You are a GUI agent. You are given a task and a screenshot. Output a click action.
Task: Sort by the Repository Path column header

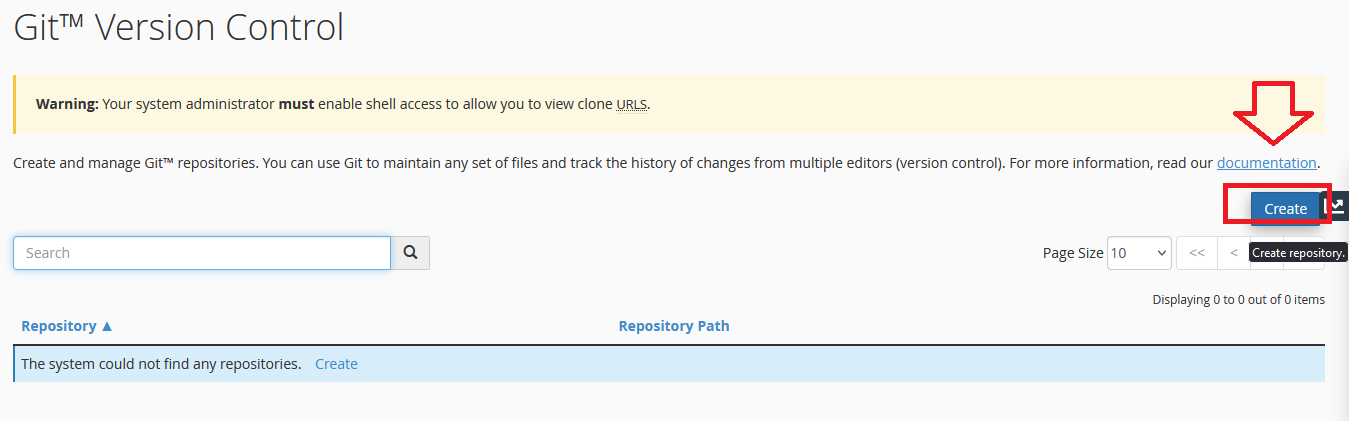tap(674, 326)
